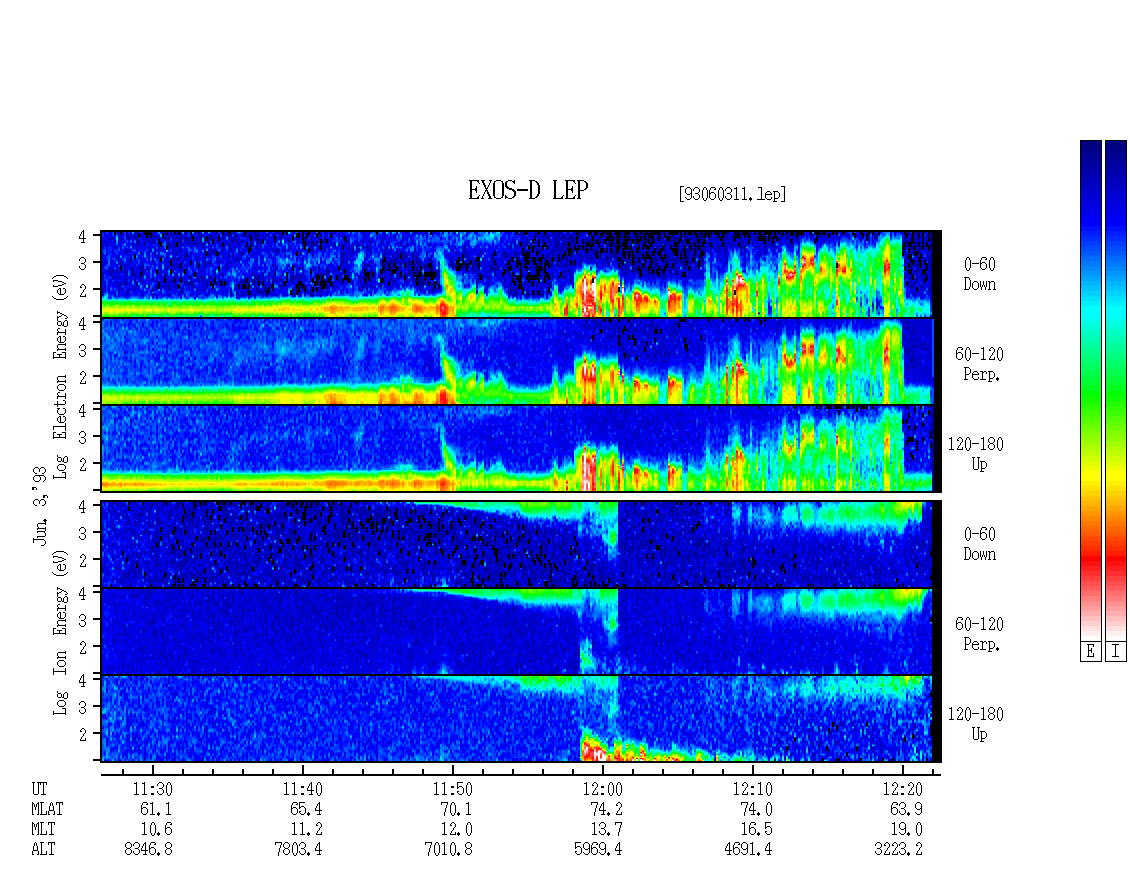Select the 12:00 UT tick label
1130x875 pixels.
coord(602,789)
